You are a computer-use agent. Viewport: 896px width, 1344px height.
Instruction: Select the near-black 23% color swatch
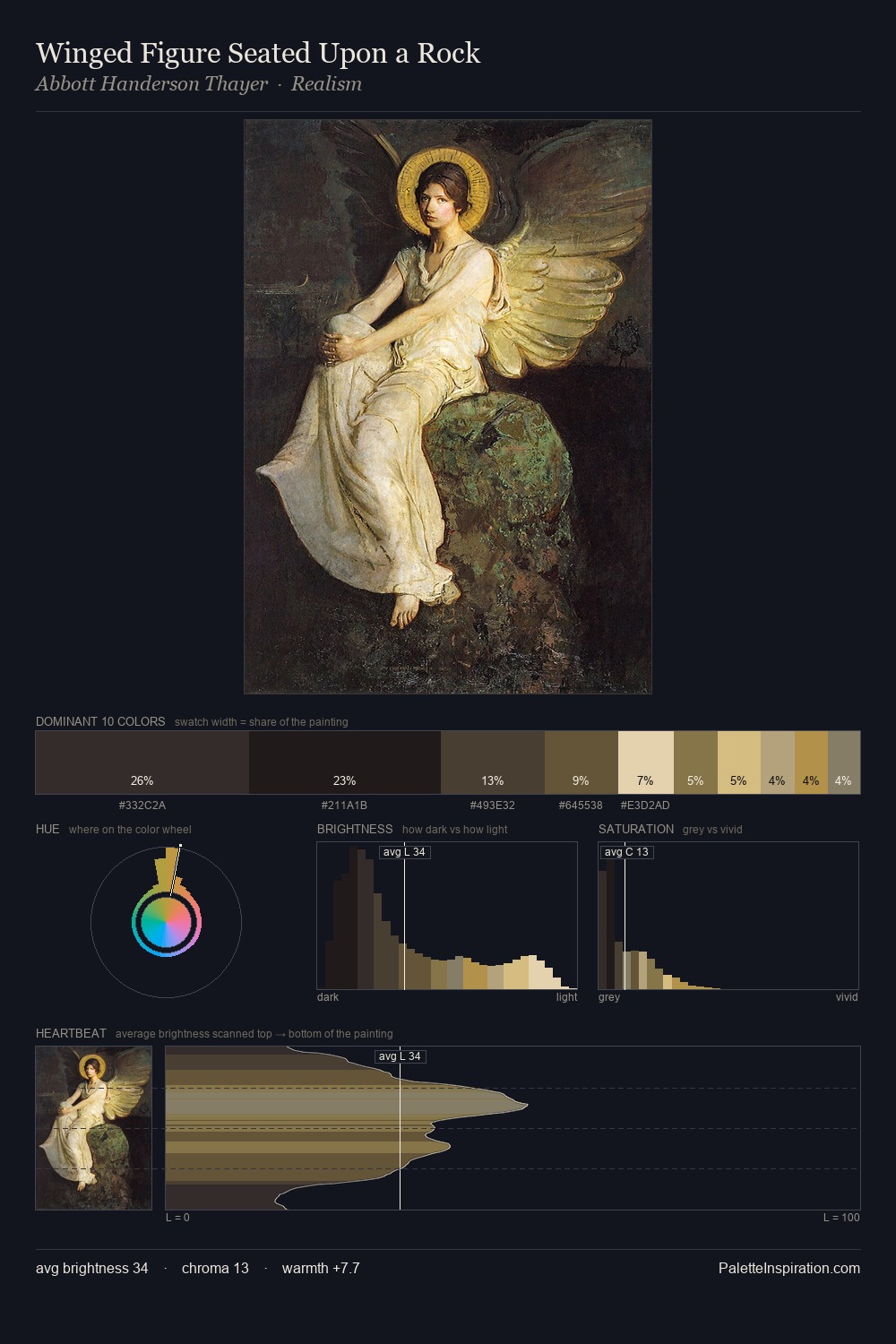point(345,762)
